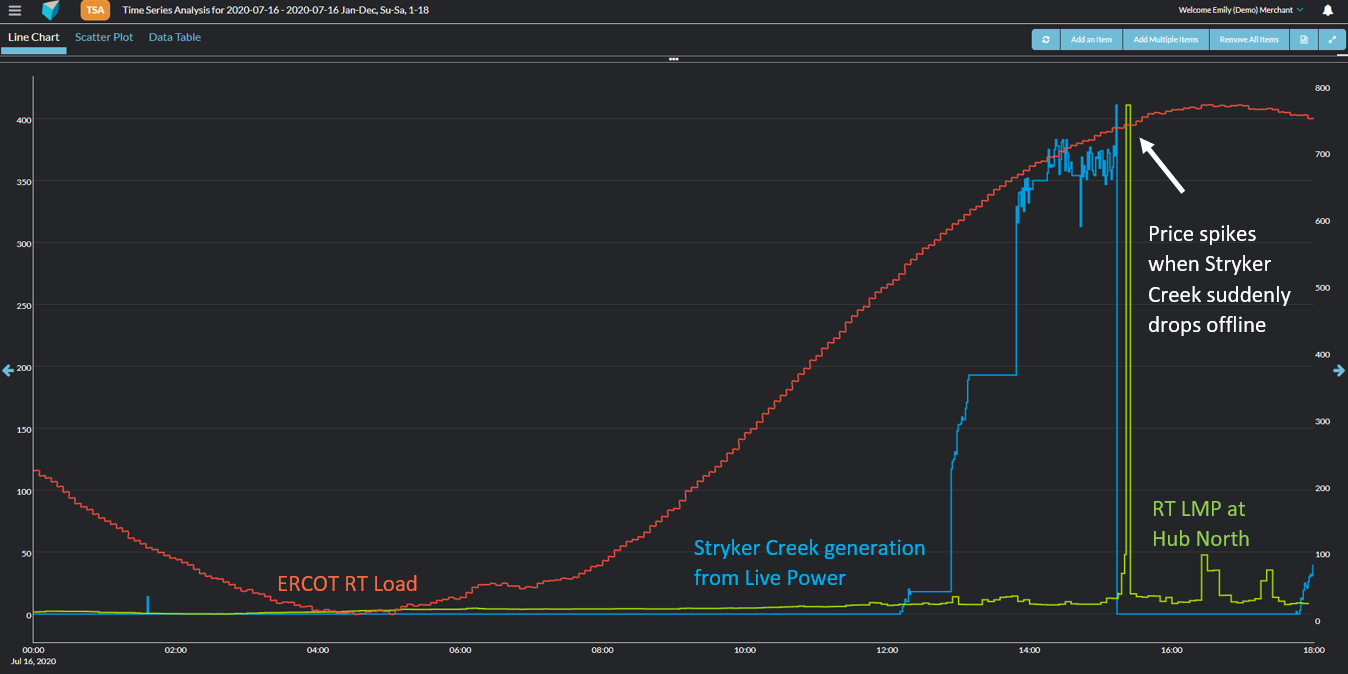This screenshot has height=674, width=1348.
Task: Refresh the chart with the refresh icon
Action: coord(1046,39)
